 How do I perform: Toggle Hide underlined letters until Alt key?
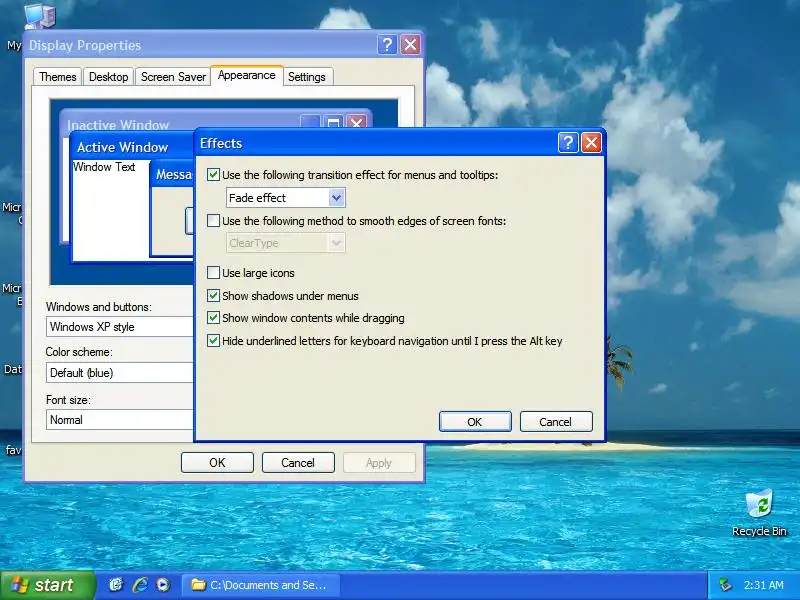click(x=213, y=340)
